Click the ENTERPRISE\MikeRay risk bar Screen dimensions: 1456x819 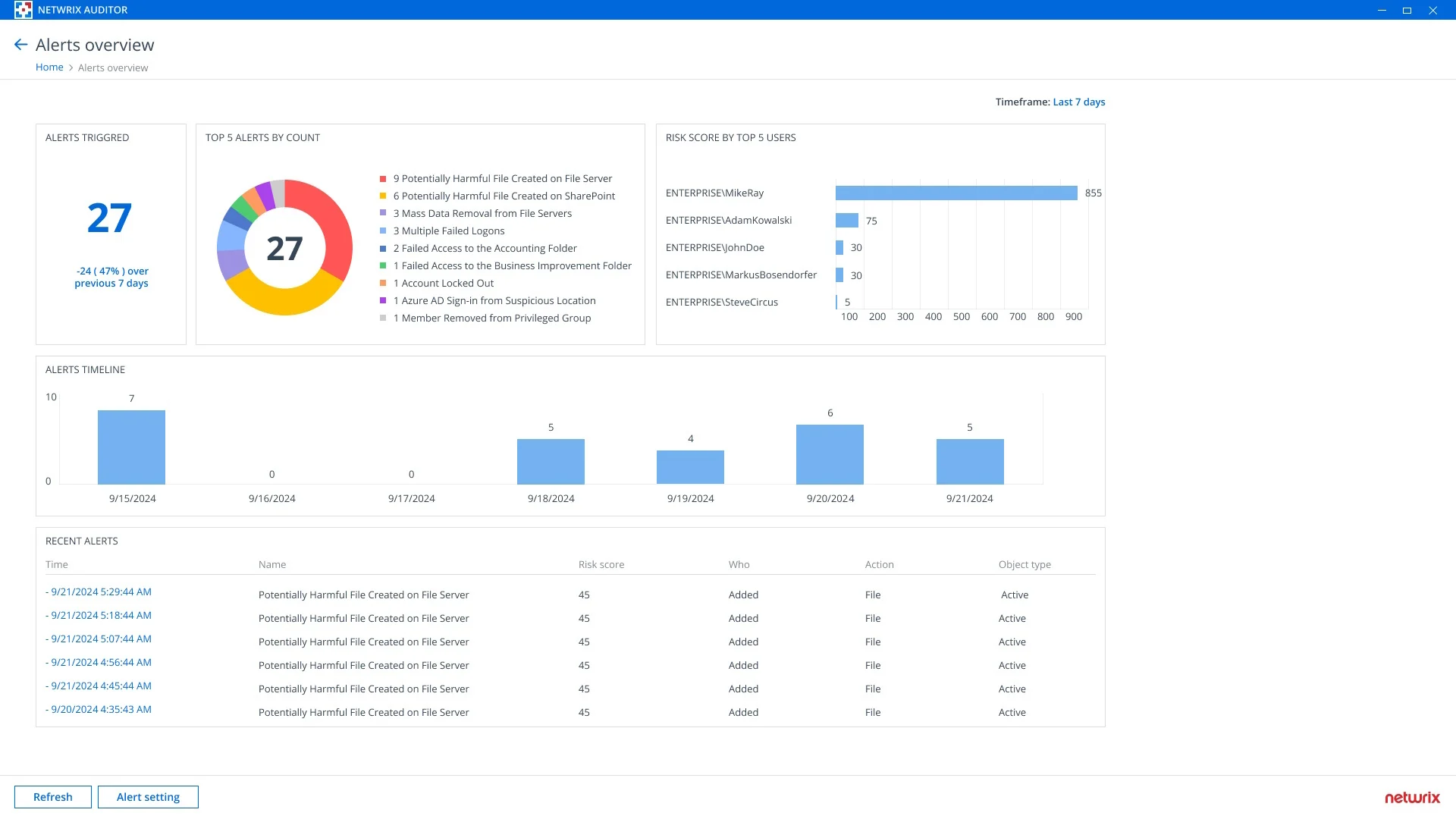click(956, 193)
